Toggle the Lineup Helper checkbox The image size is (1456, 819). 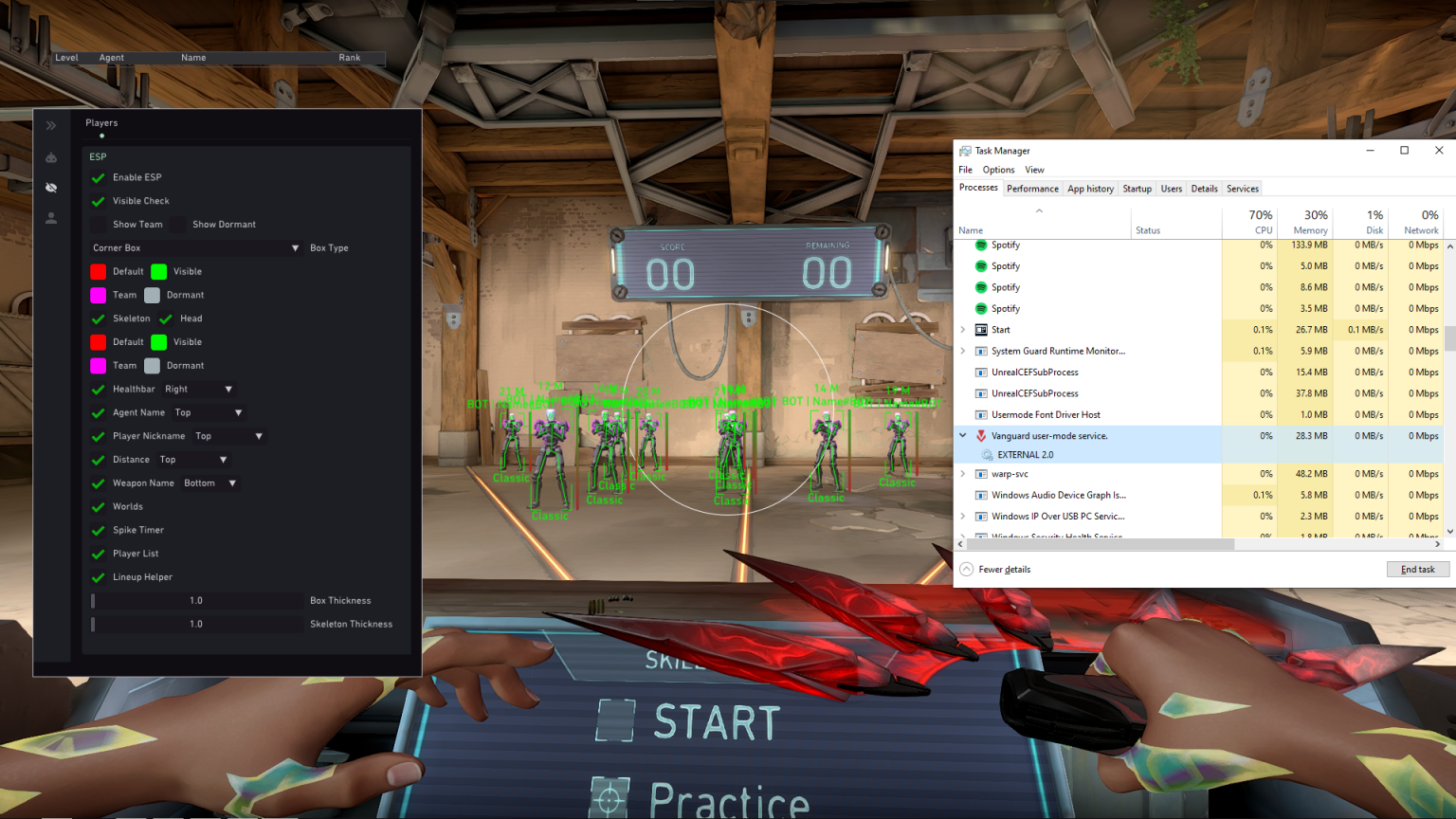98,577
